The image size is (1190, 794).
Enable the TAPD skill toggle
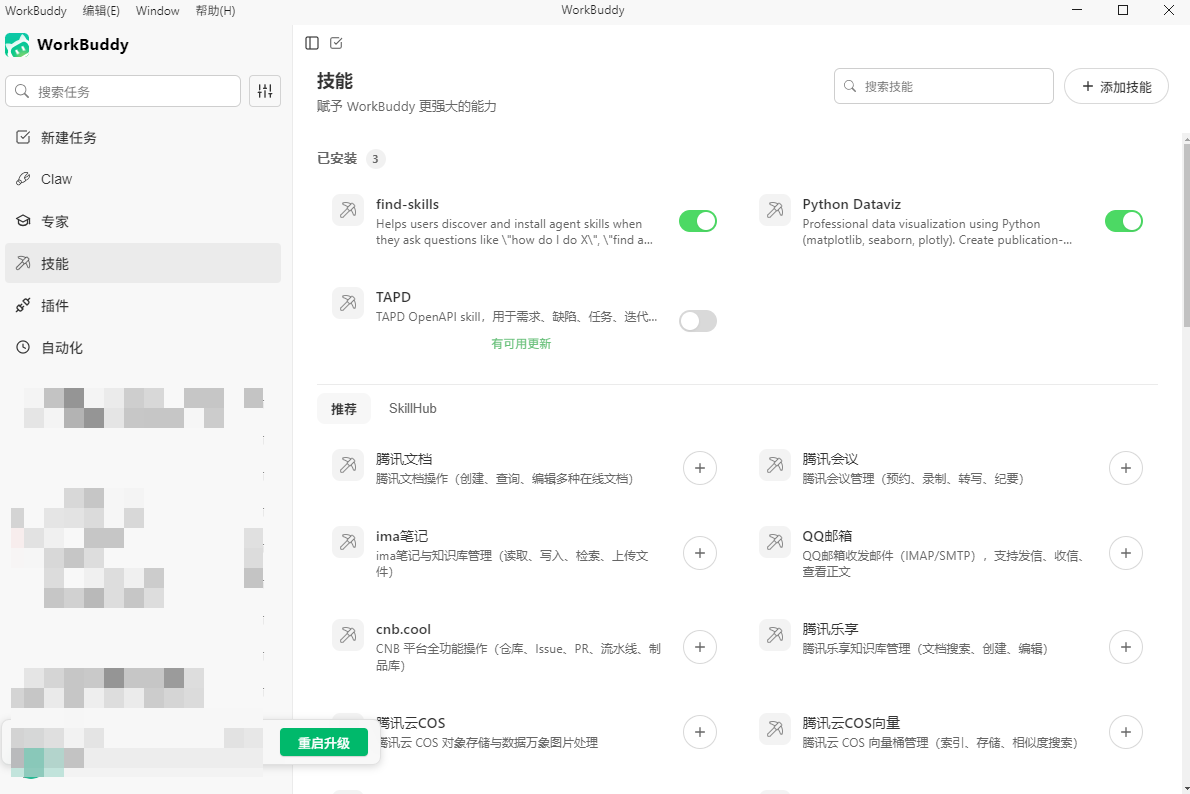pyautogui.click(x=697, y=321)
